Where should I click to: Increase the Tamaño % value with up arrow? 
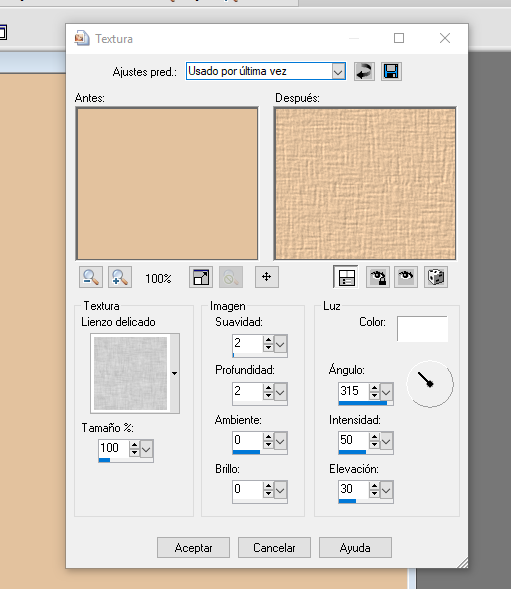click(x=135, y=445)
